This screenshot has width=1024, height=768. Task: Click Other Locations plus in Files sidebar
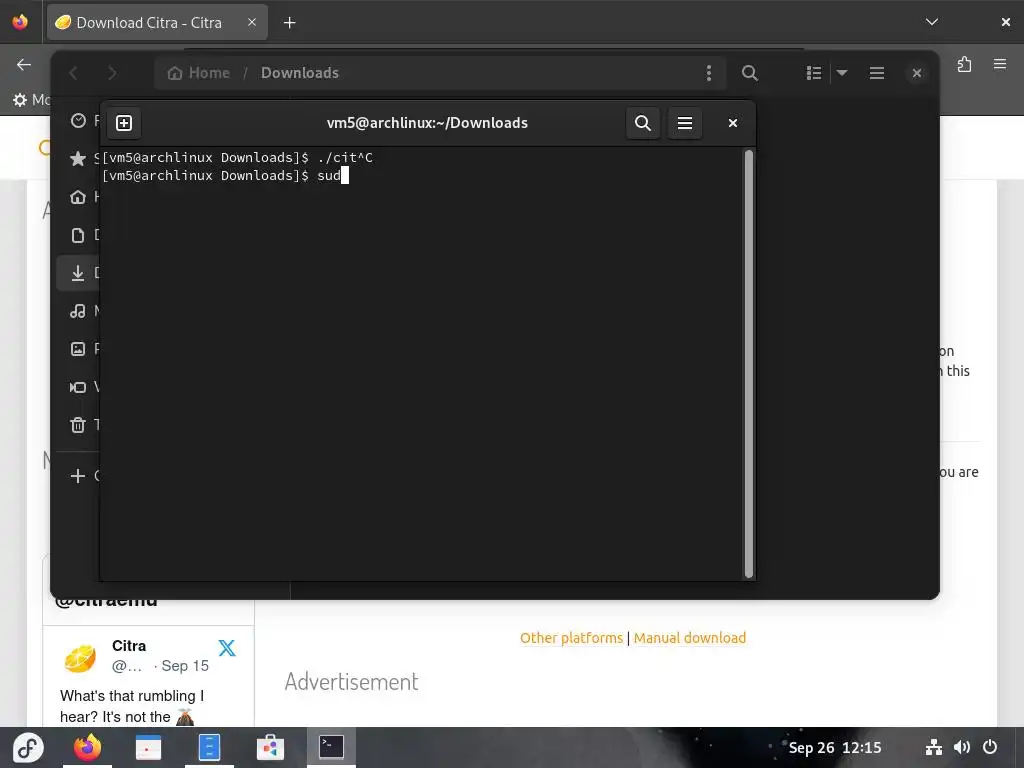78,475
